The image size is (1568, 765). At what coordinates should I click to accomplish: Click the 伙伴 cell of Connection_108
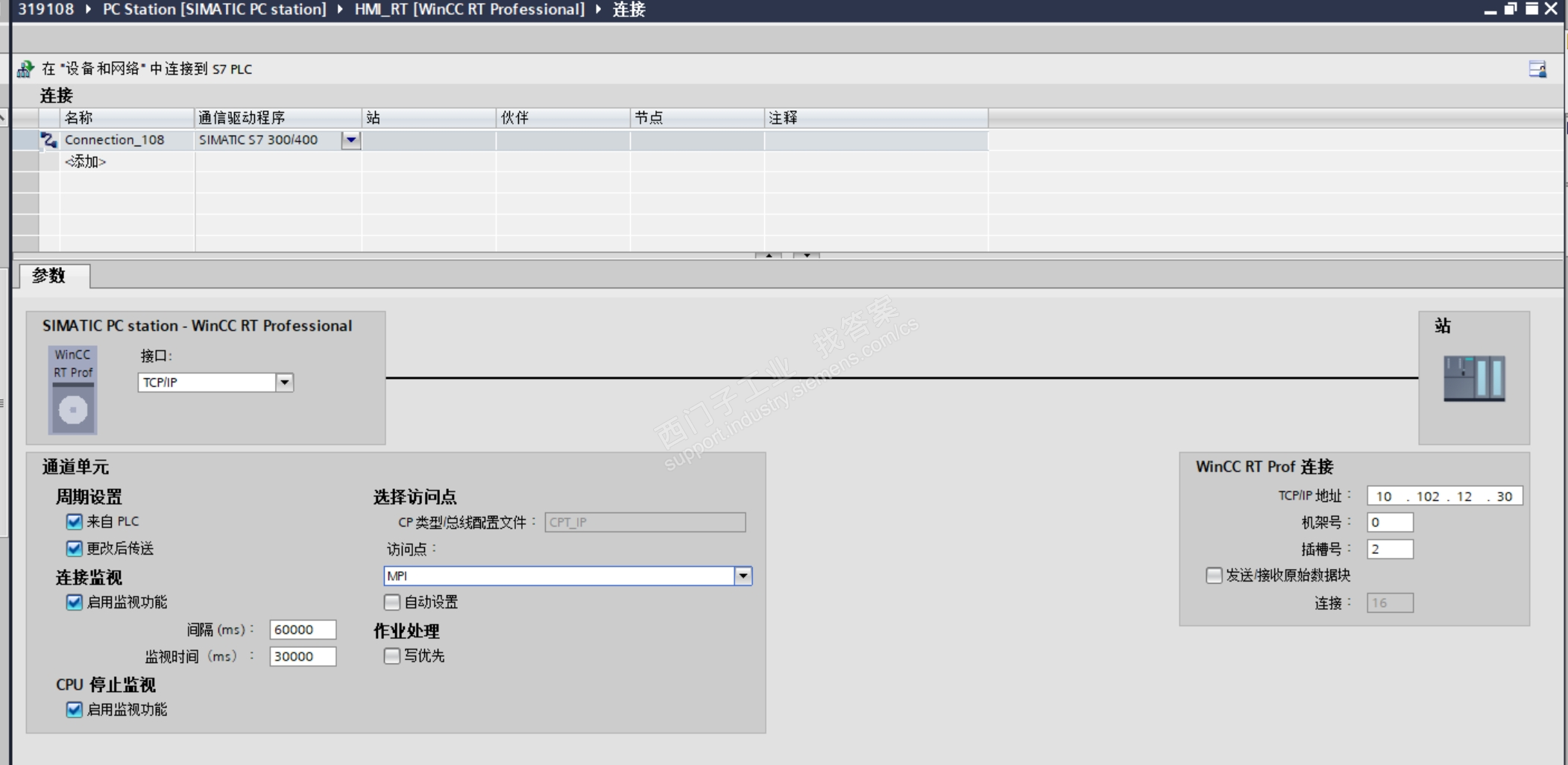[x=563, y=140]
